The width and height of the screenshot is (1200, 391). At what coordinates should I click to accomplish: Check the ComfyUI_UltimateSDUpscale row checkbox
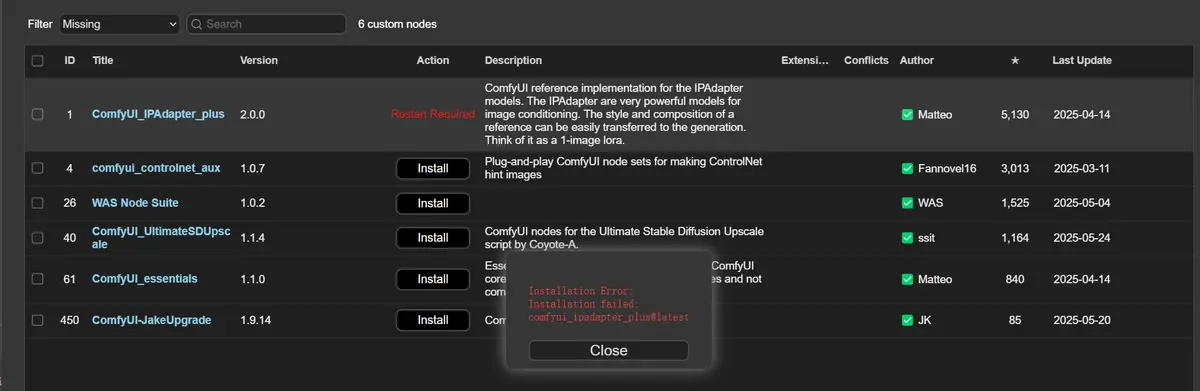[37, 237]
